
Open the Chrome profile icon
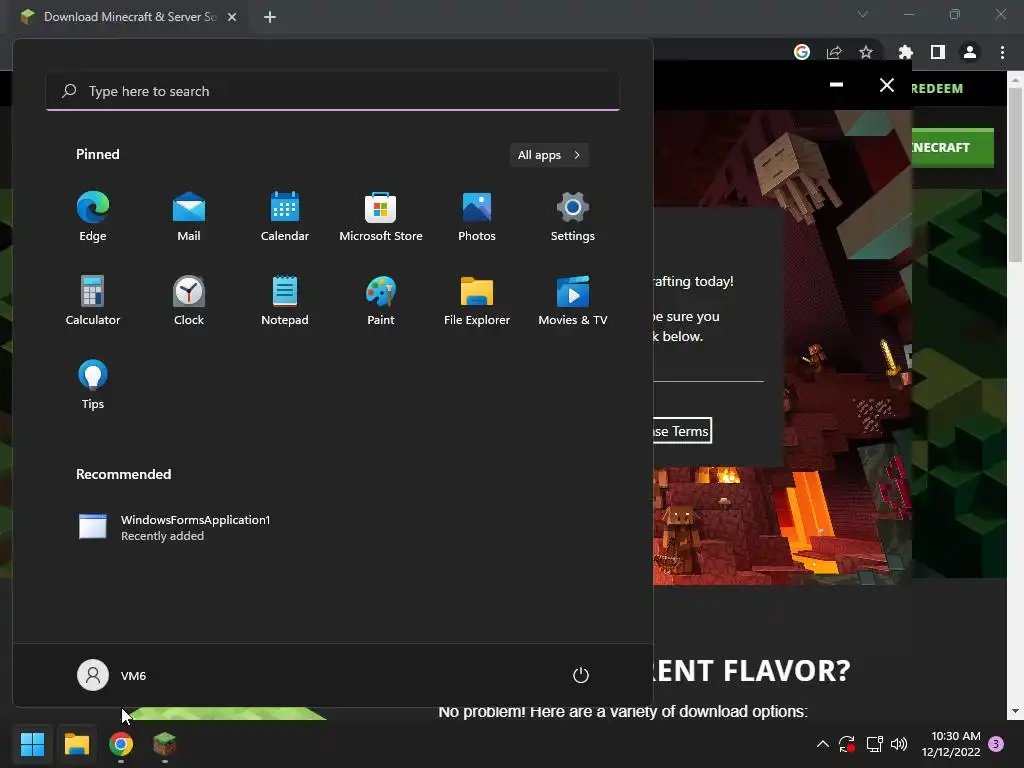pos(970,52)
